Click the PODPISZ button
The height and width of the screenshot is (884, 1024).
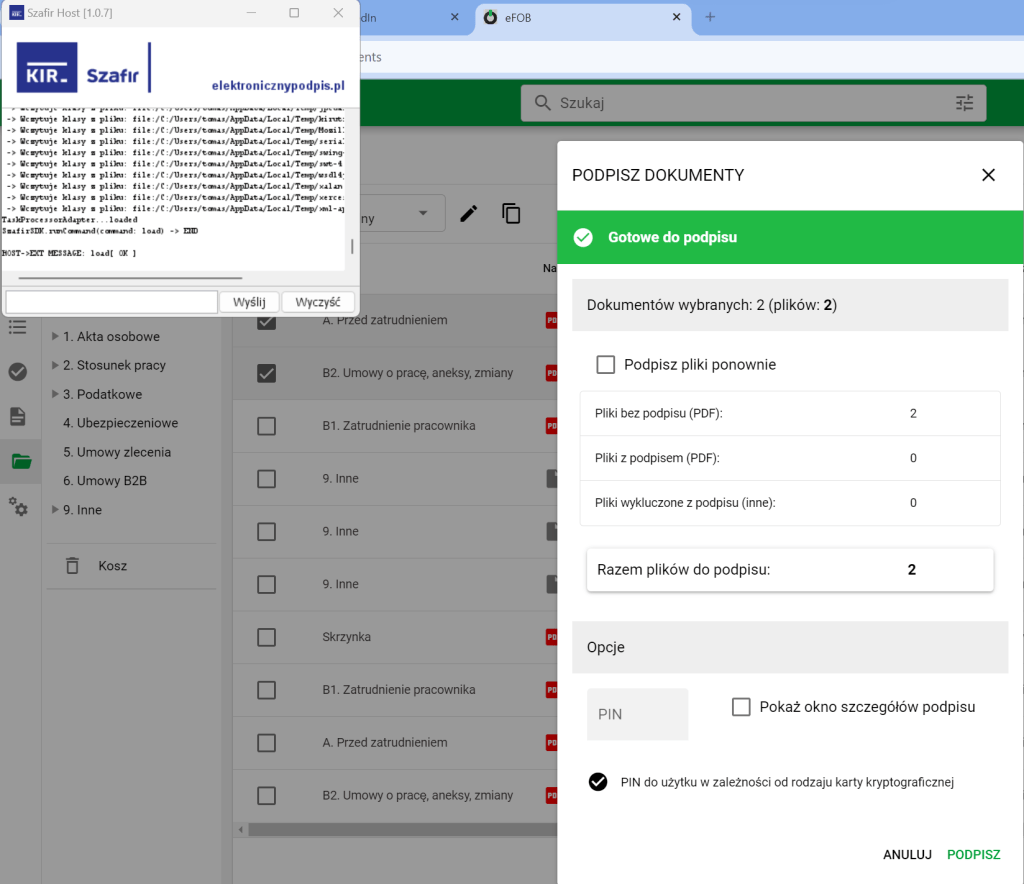[x=973, y=854]
